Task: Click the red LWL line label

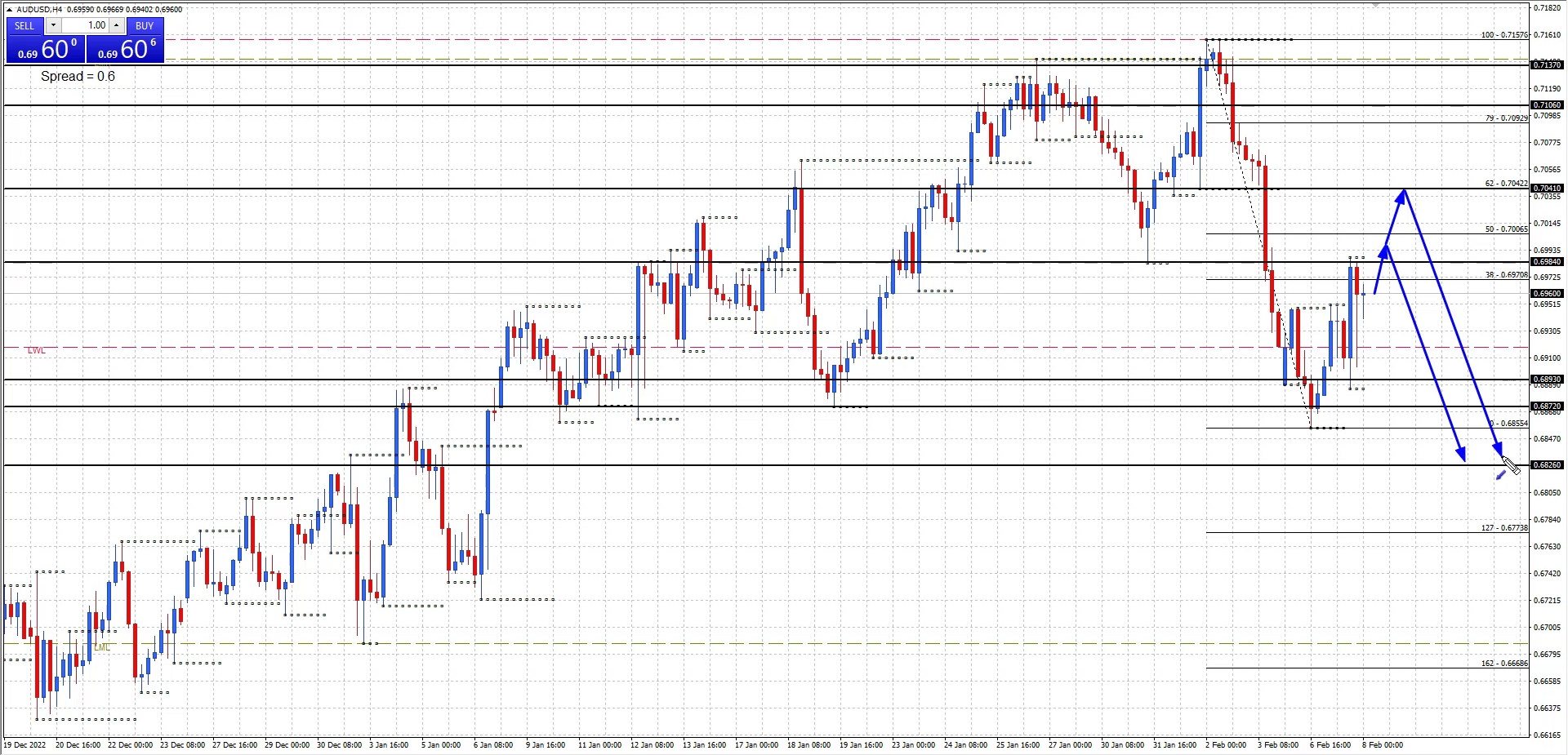Action: 37,351
